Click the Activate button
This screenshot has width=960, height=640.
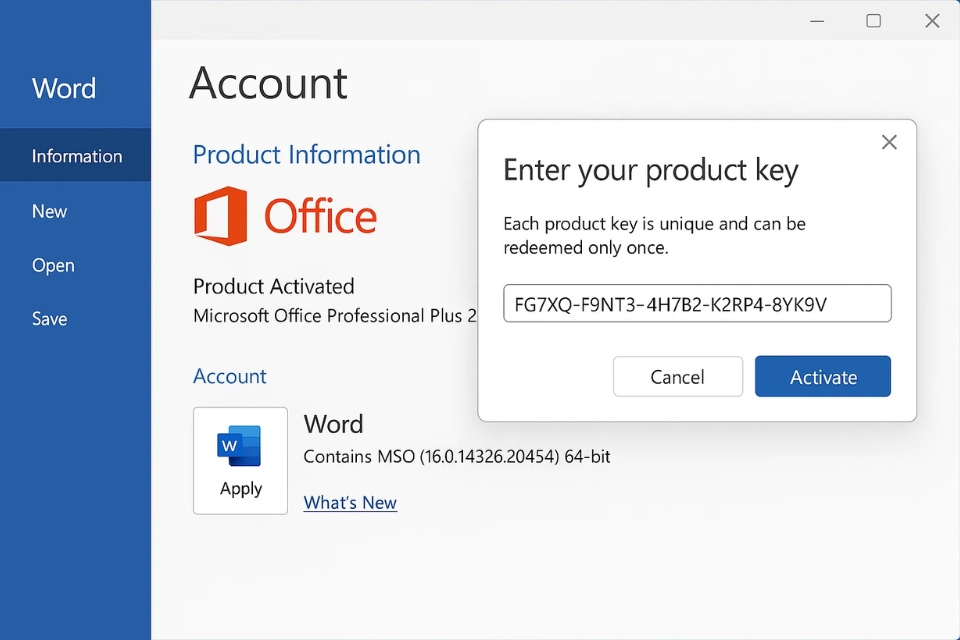pyautogui.click(x=822, y=376)
